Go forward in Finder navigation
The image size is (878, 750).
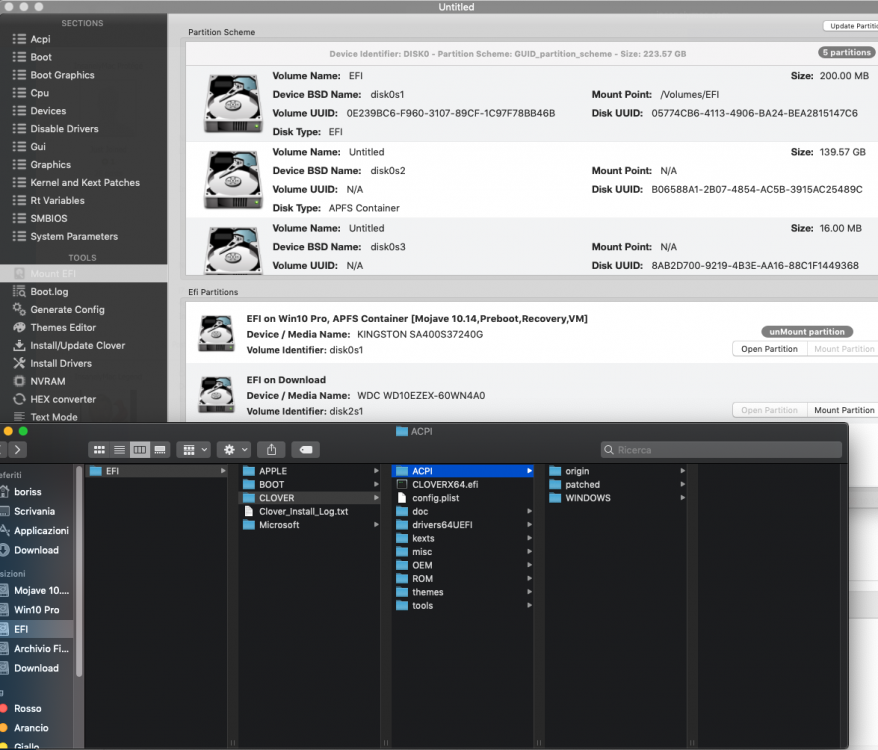tap(18, 450)
